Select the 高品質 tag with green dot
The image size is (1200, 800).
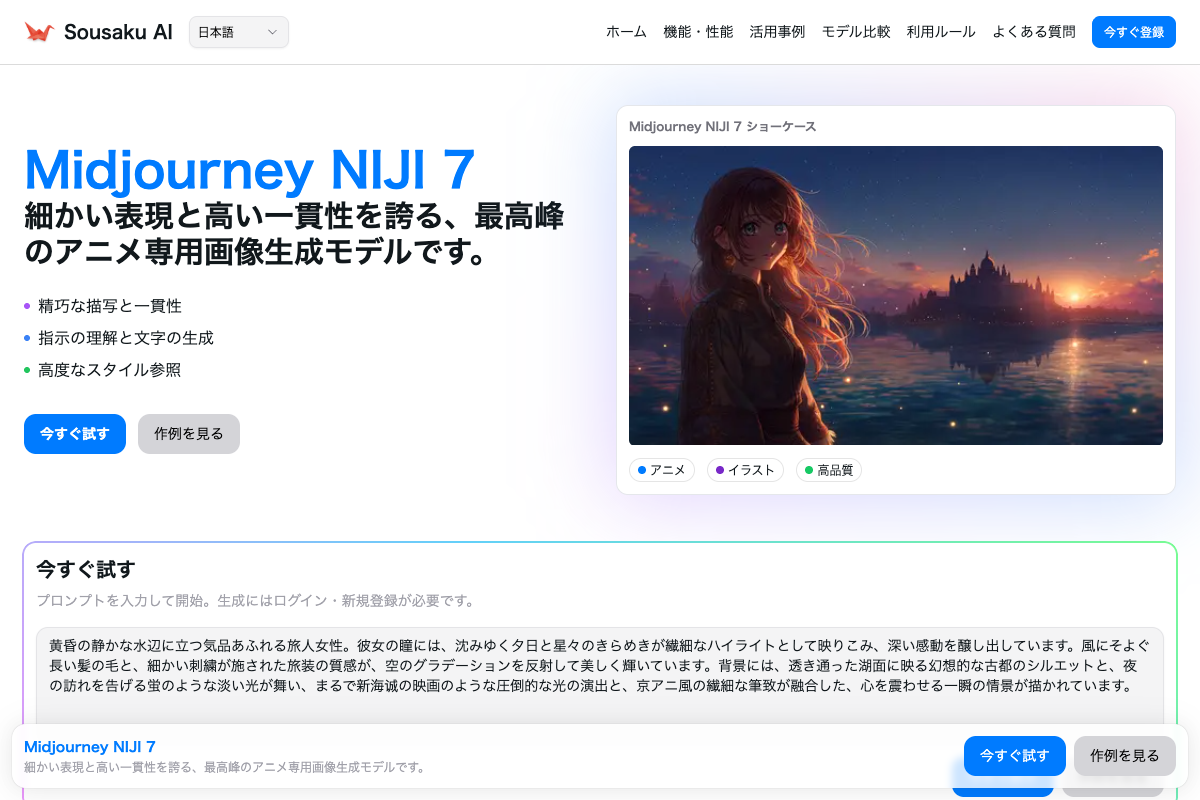pos(828,470)
